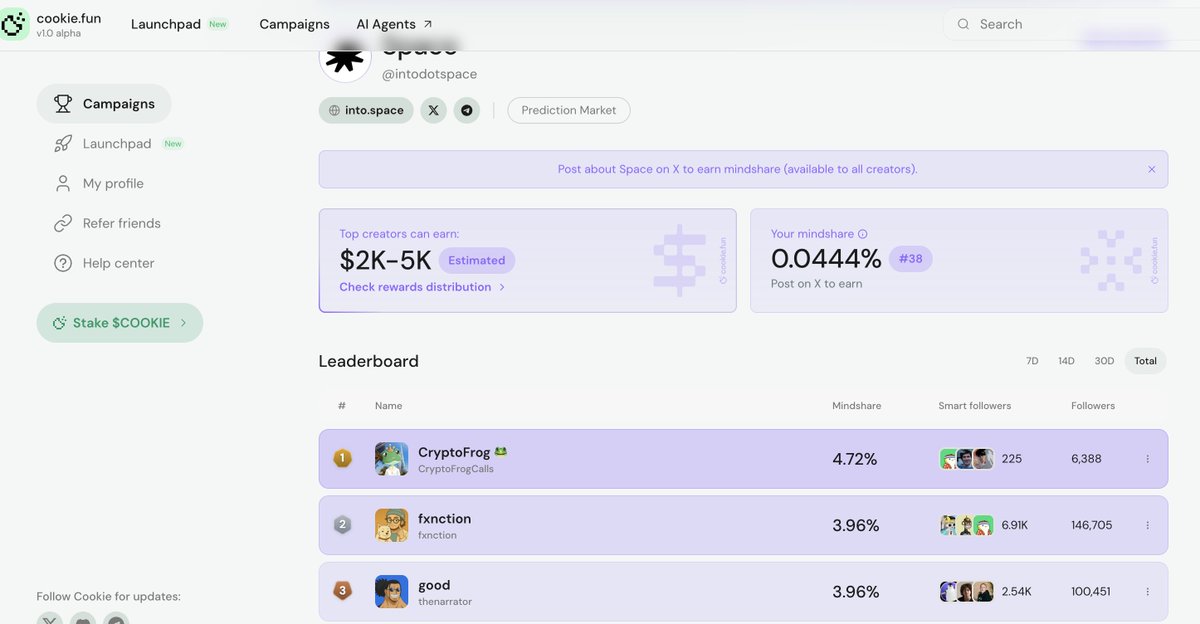1200x624 pixels.
Task: Click the mindshare info icon
Action: tap(863, 234)
